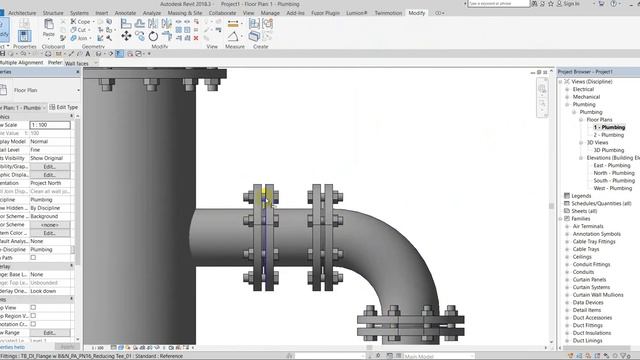Toggle the Sun Path checkbox
The image size is (640, 360).
coord(33,258)
